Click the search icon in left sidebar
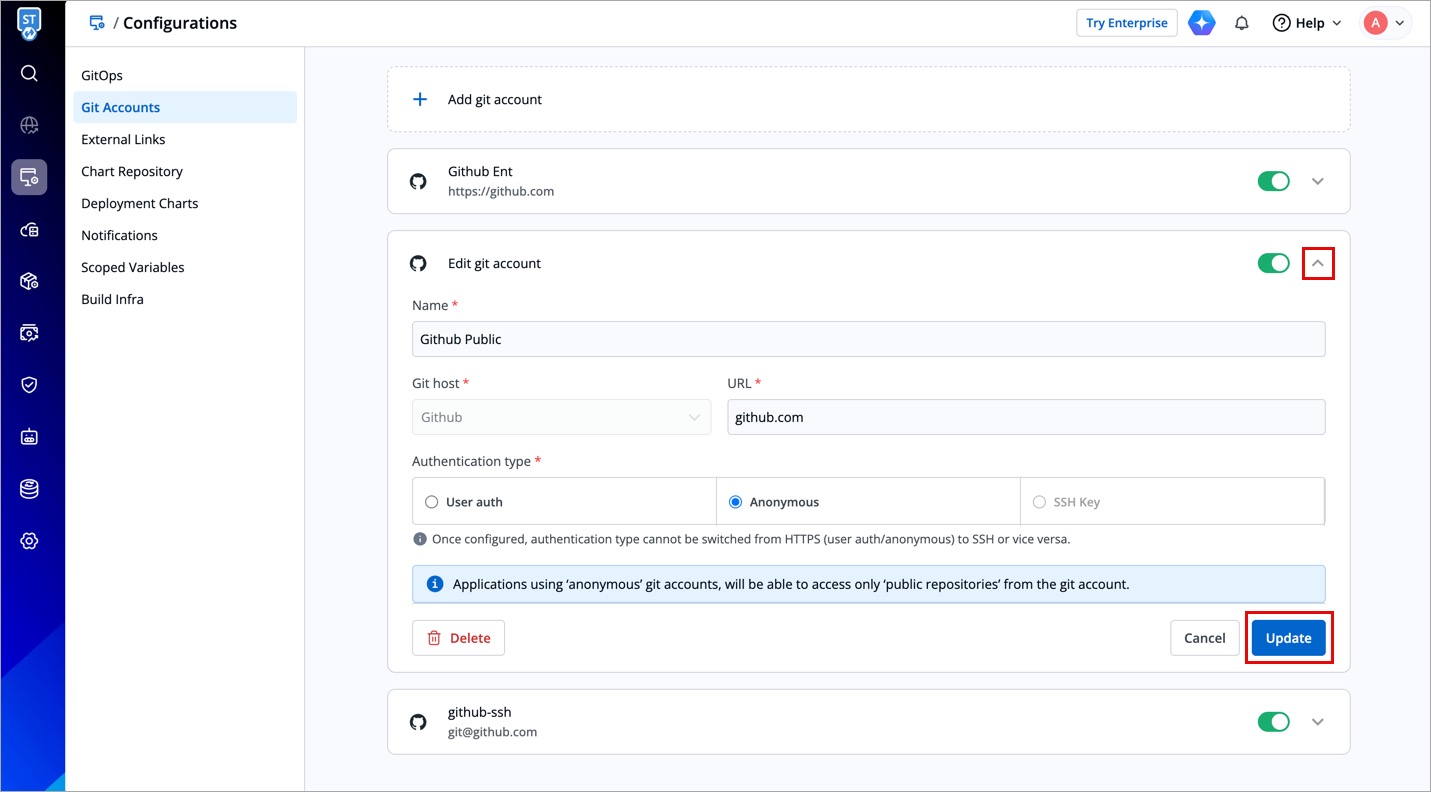This screenshot has width=1431, height=792. 29,73
